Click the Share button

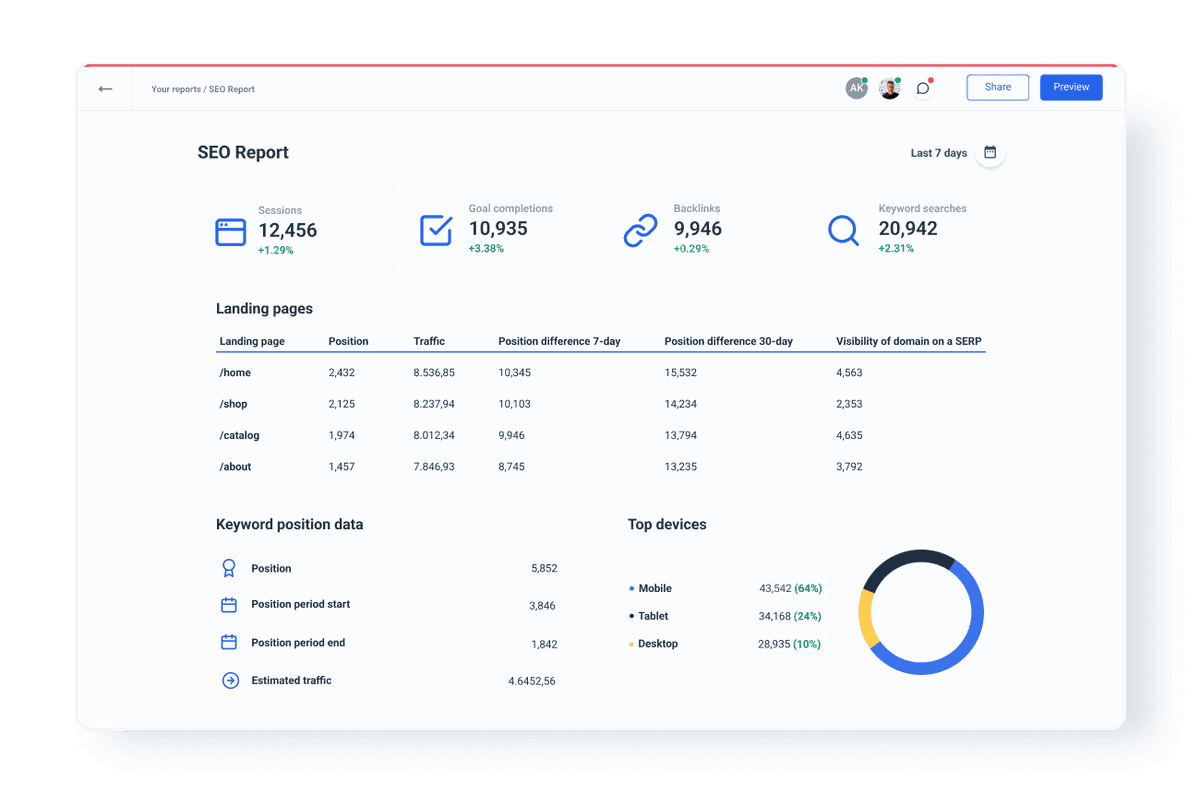coord(997,87)
